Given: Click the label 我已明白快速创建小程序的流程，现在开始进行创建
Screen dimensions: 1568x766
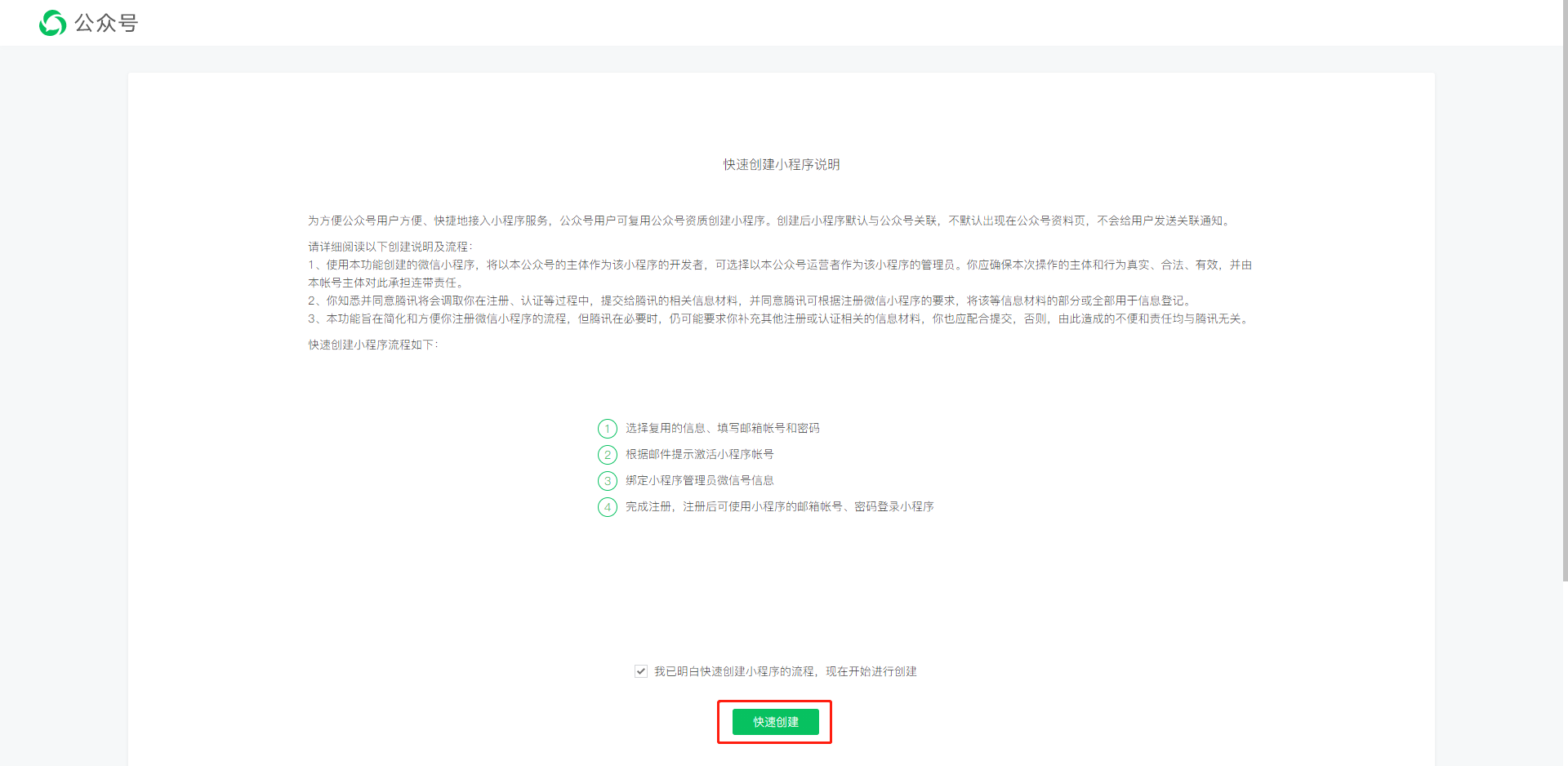Looking at the screenshot, I should (x=786, y=671).
